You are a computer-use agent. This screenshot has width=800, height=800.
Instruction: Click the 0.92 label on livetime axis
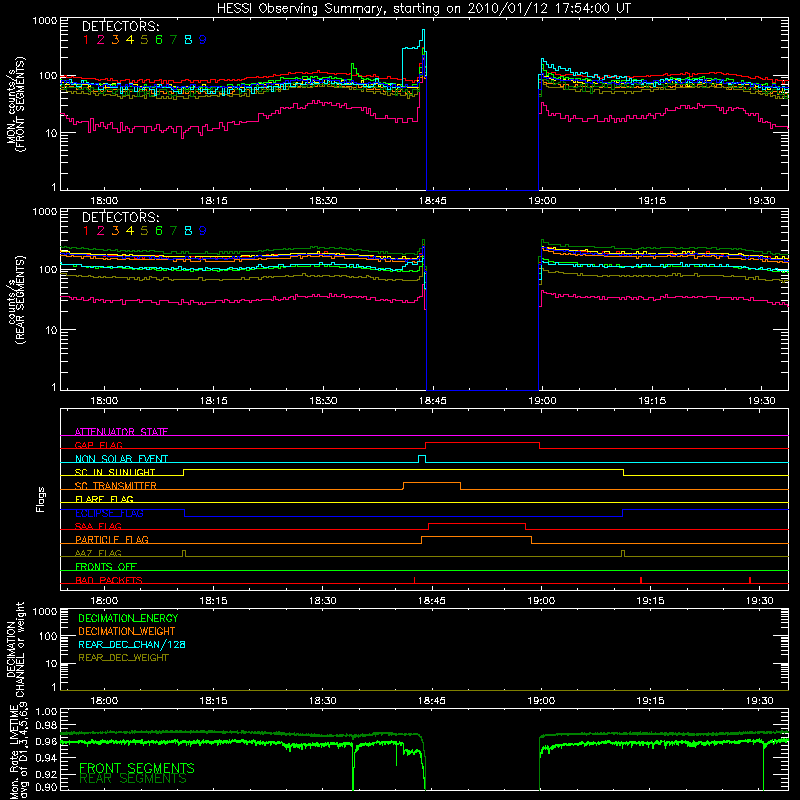click(46, 774)
